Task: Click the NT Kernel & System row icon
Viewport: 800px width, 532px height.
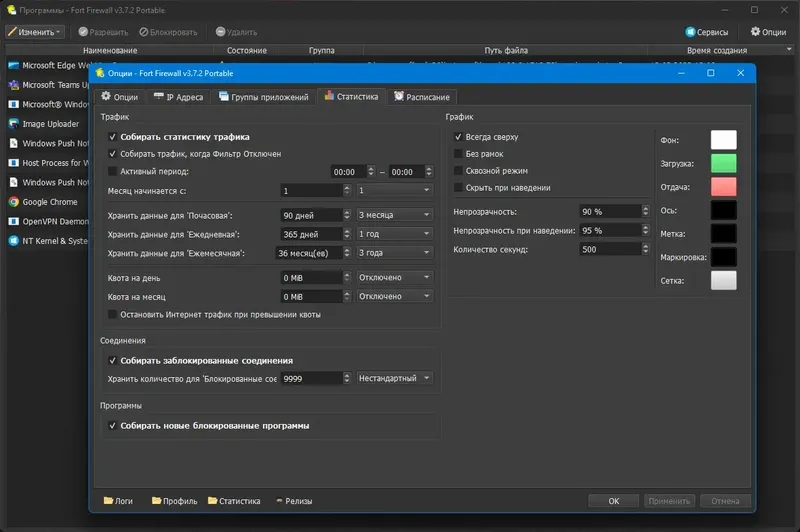Action: (14, 241)
